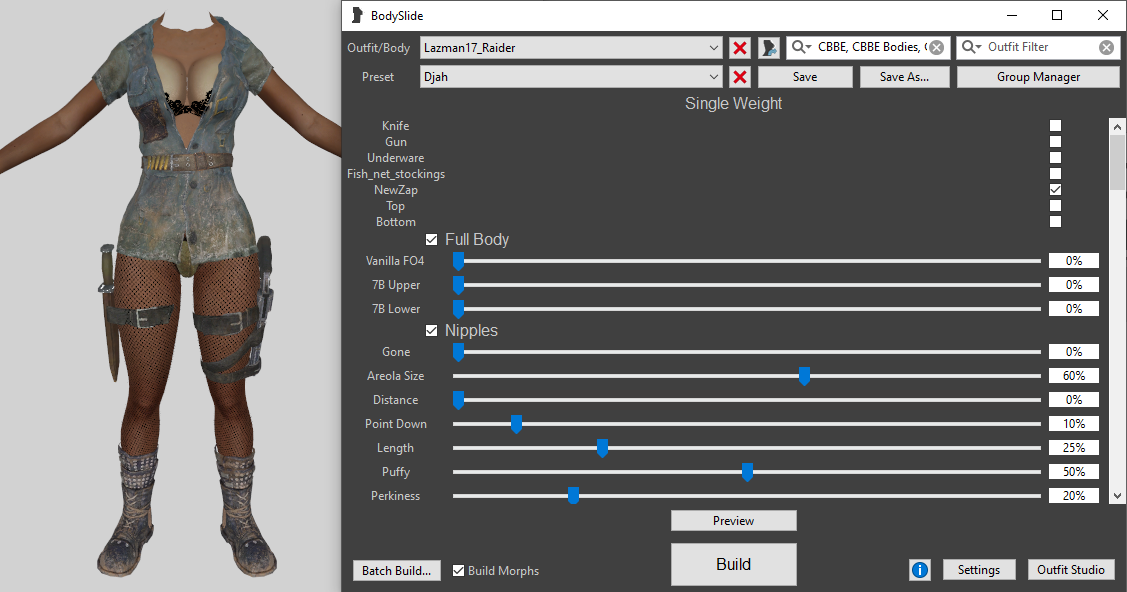Click the Perkiness slider handle
The height and width of the screenshot is (592, 1127).
point(574,496)
